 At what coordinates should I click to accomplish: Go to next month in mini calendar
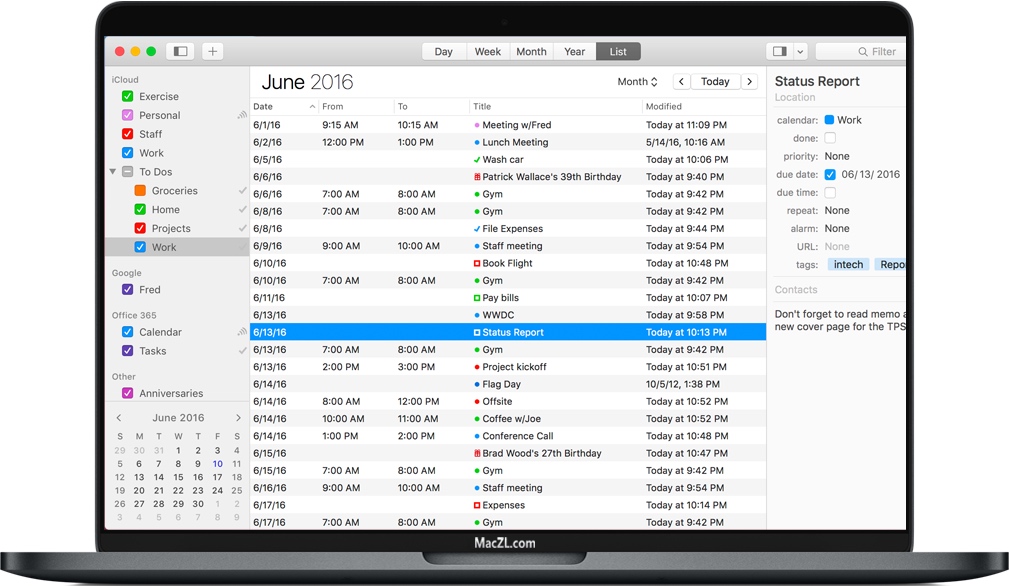[x=238, y=417]
